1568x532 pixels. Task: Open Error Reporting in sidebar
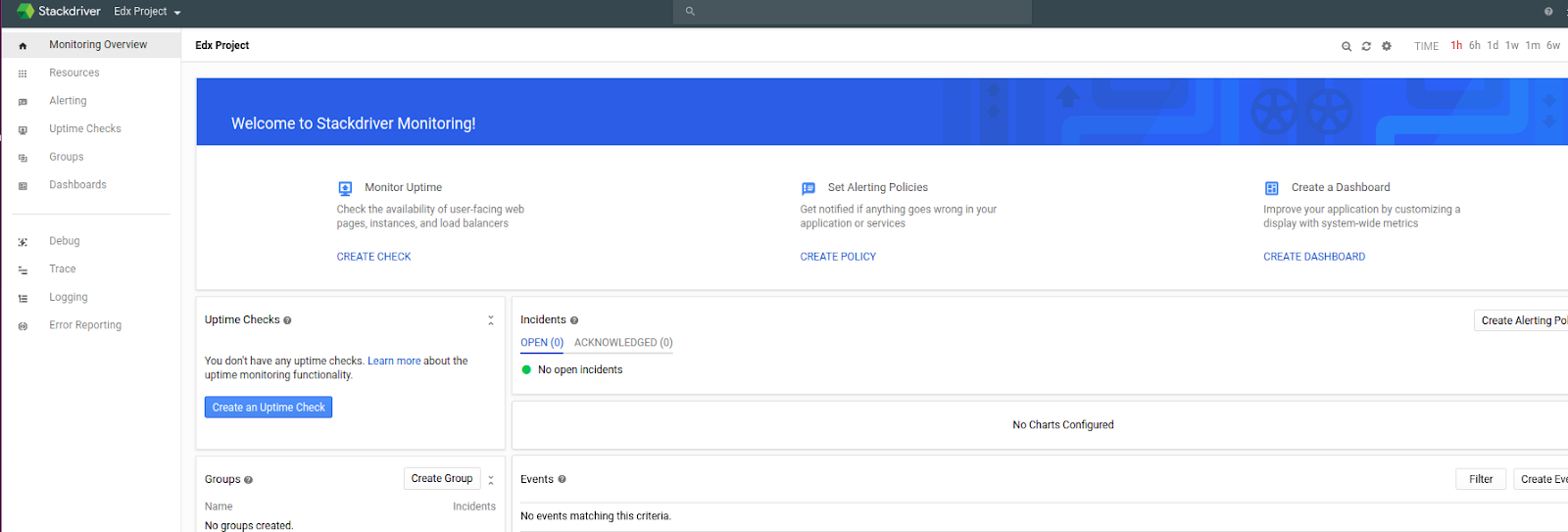pyautogui.click(x=85, y=325)
